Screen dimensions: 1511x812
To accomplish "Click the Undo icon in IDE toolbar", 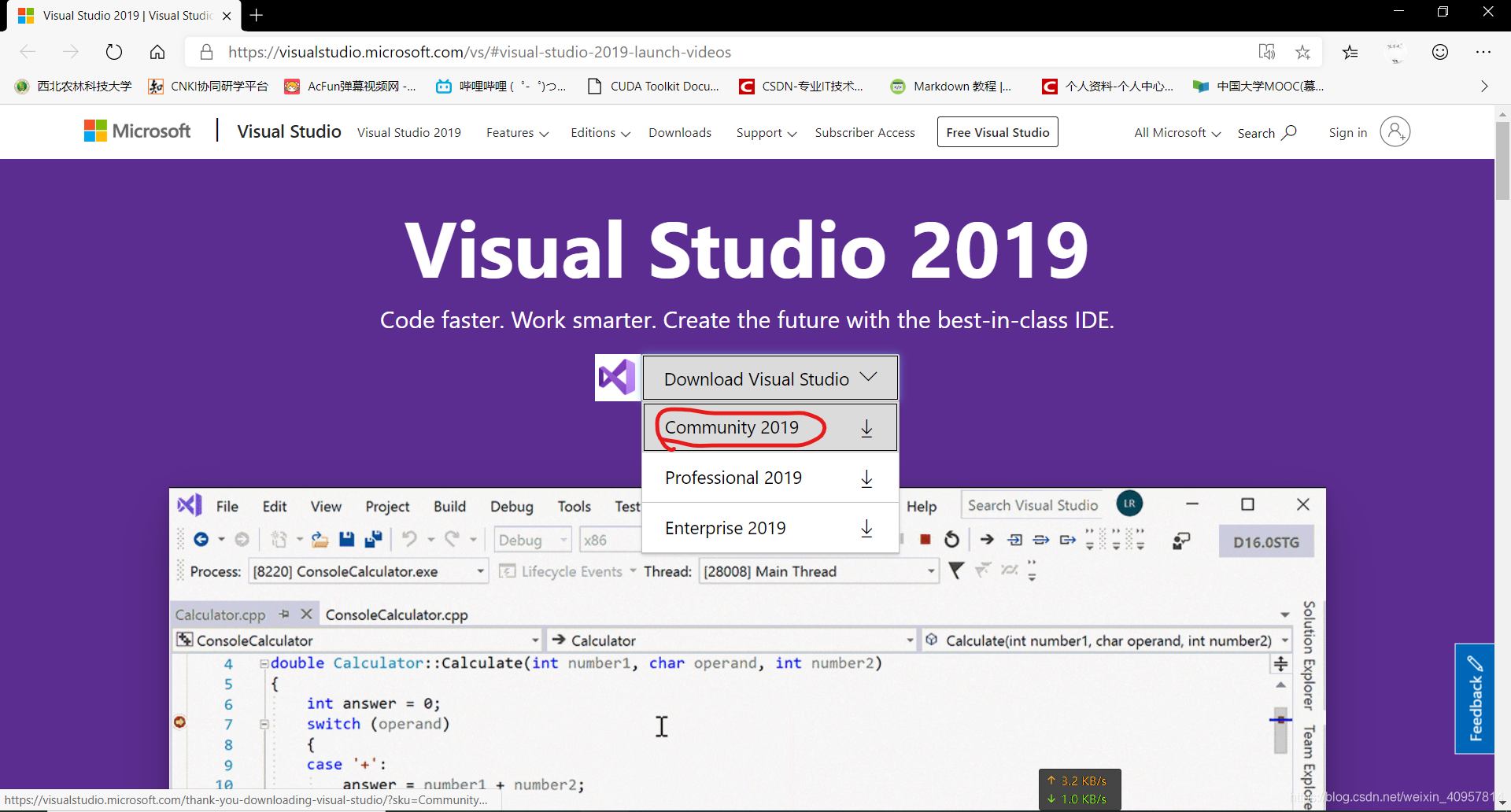I will [x=409, y=539].
